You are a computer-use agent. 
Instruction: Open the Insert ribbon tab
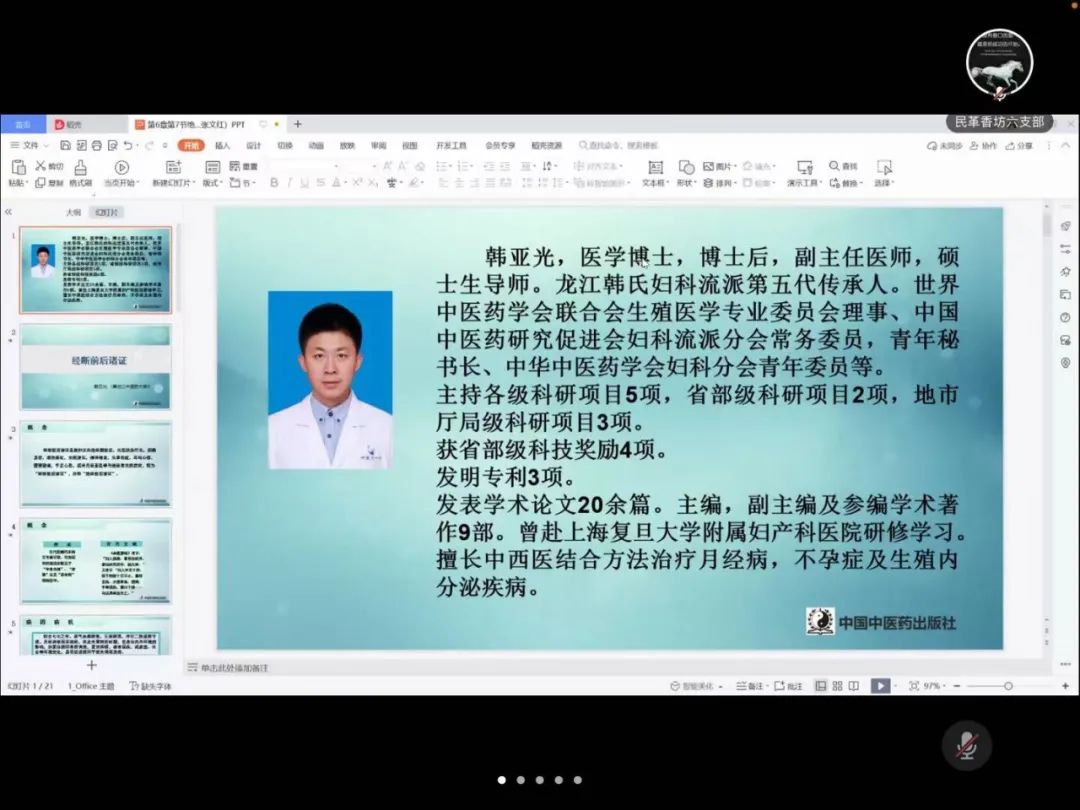(222, 145)
